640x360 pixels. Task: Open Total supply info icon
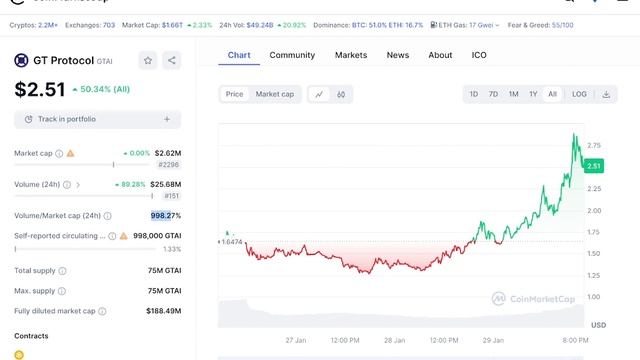62,271
